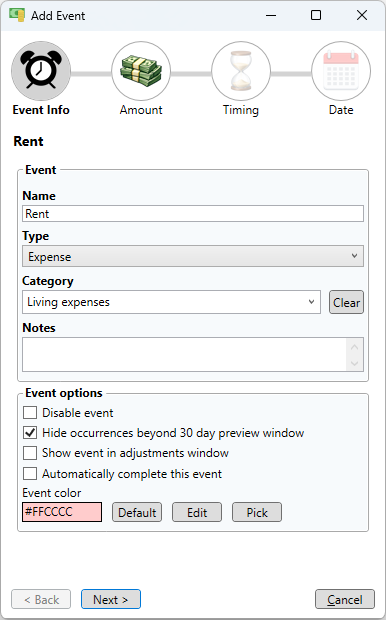Click the Notes scrollbar up arrow
Screen dimensions: 386x620
[x=354, y=347]
